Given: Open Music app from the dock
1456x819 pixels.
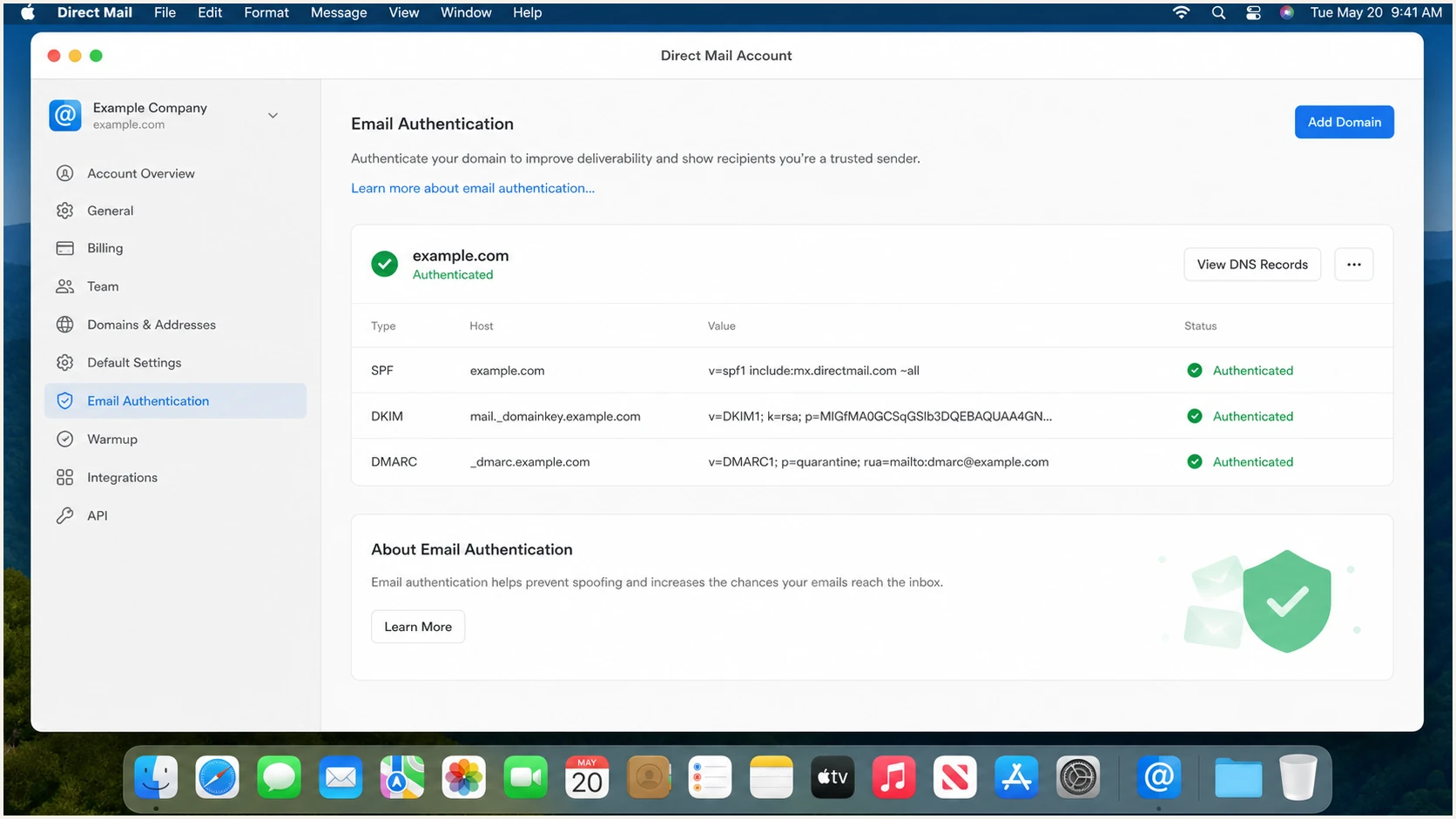Looking at the screenshot, I should [x=893, y=777].
